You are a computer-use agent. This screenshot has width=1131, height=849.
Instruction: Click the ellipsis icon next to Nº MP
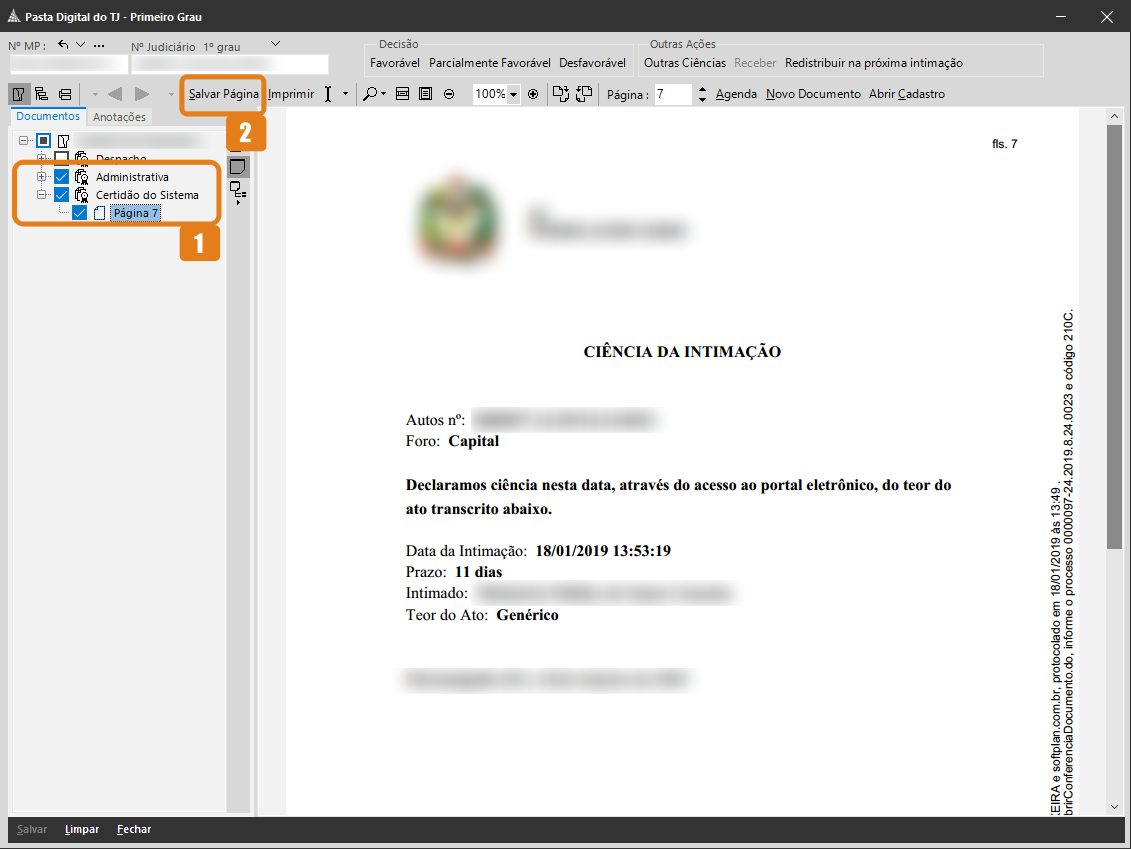pos(99,45)
